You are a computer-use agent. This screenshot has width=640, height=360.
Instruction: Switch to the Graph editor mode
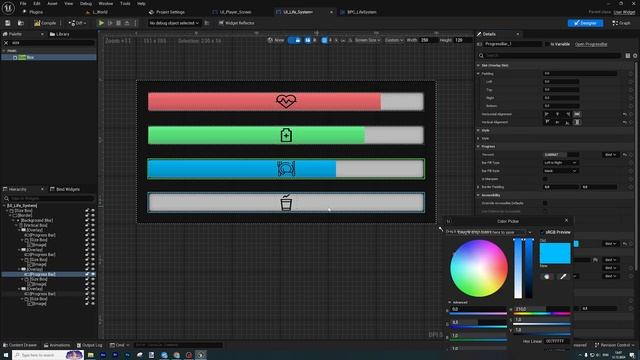click(x=621, y=23)
